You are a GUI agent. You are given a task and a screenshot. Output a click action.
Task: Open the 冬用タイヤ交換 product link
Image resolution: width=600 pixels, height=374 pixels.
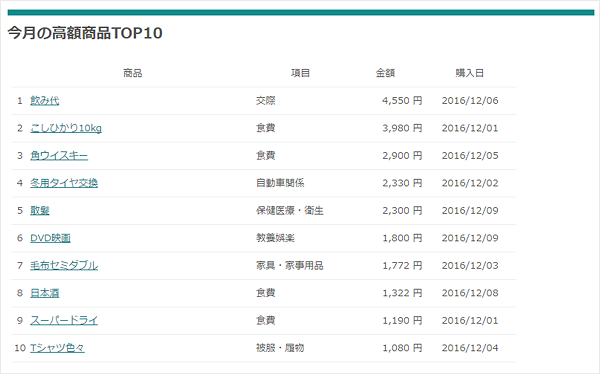pos(64,183)
